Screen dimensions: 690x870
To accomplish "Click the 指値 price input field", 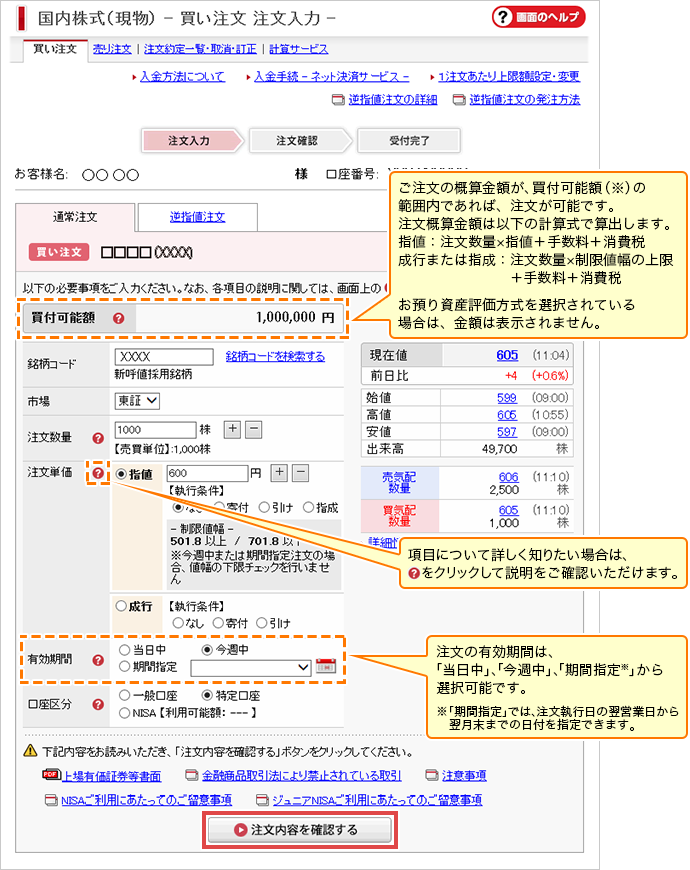I will 207,473.
